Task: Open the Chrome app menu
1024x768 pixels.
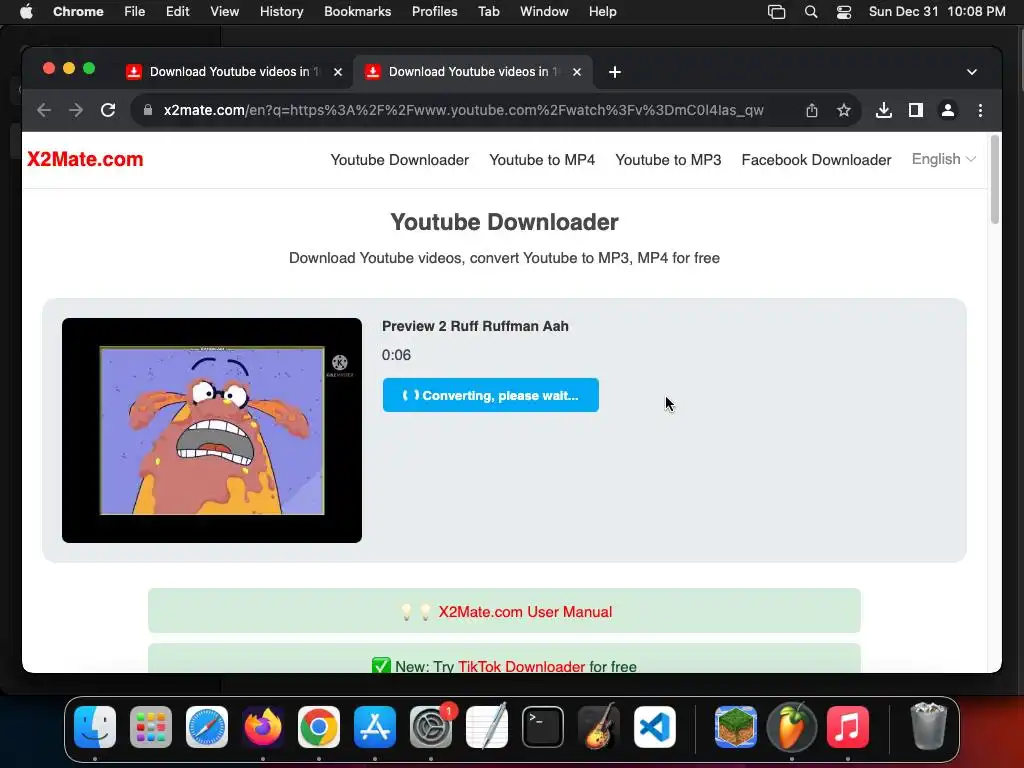Action: (x=78, y=12)
